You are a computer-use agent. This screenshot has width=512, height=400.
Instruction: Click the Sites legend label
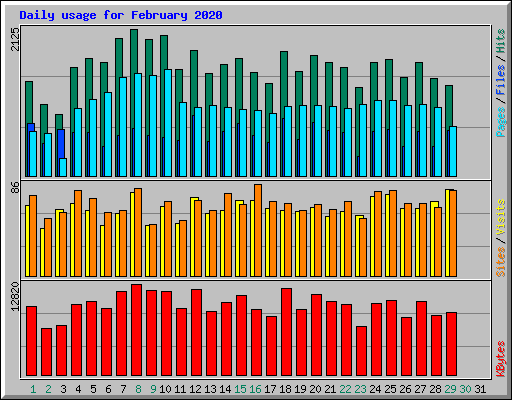[501, 262]
